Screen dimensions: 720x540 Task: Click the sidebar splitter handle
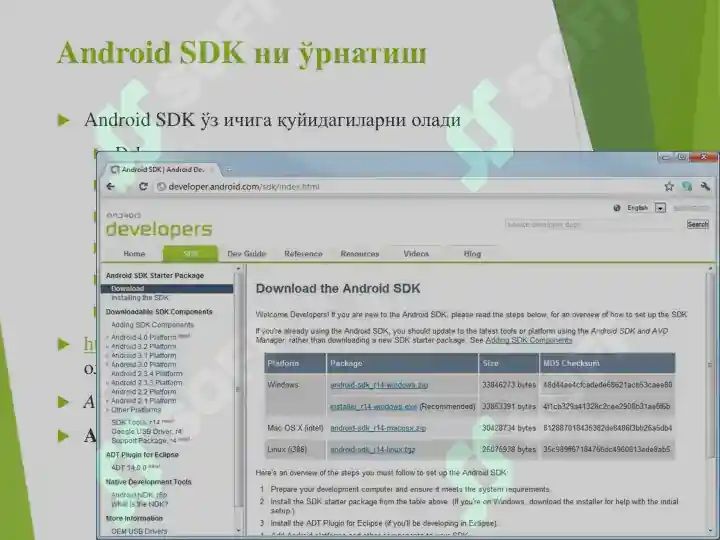point(238,389)
